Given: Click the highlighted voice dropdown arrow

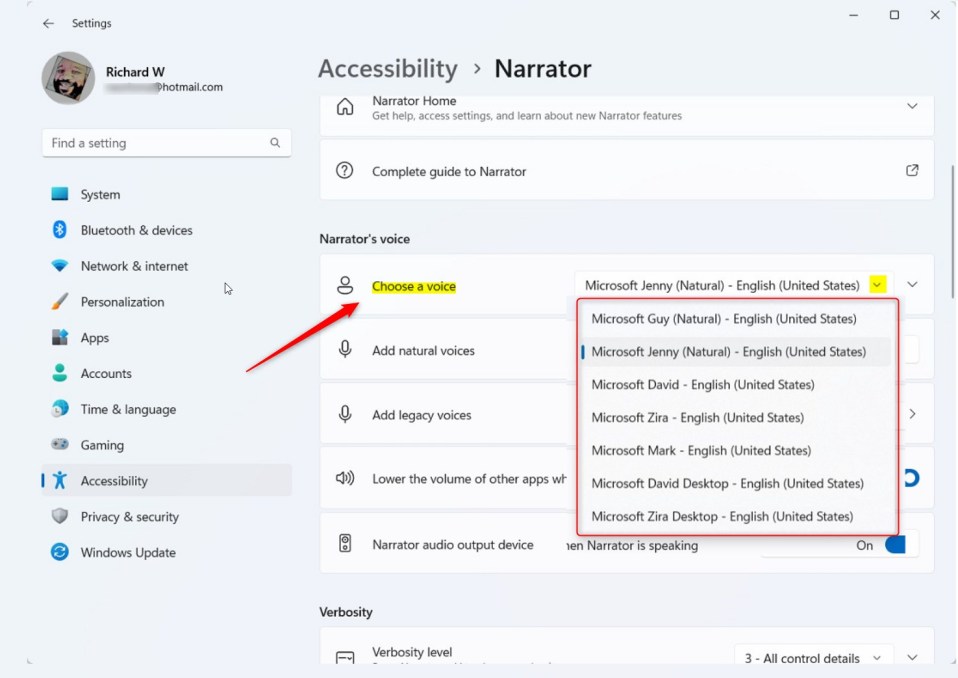Looking at the screenshot, I should tap(877, 285).
